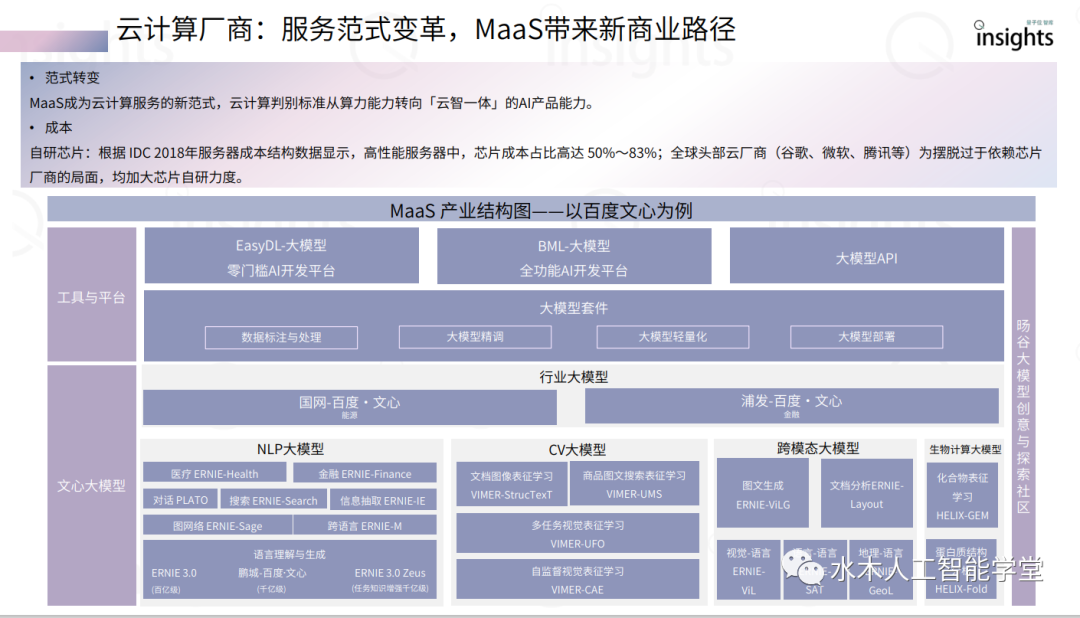Select the 金融 ERNIE-Finance box

[x=364, y=473]
